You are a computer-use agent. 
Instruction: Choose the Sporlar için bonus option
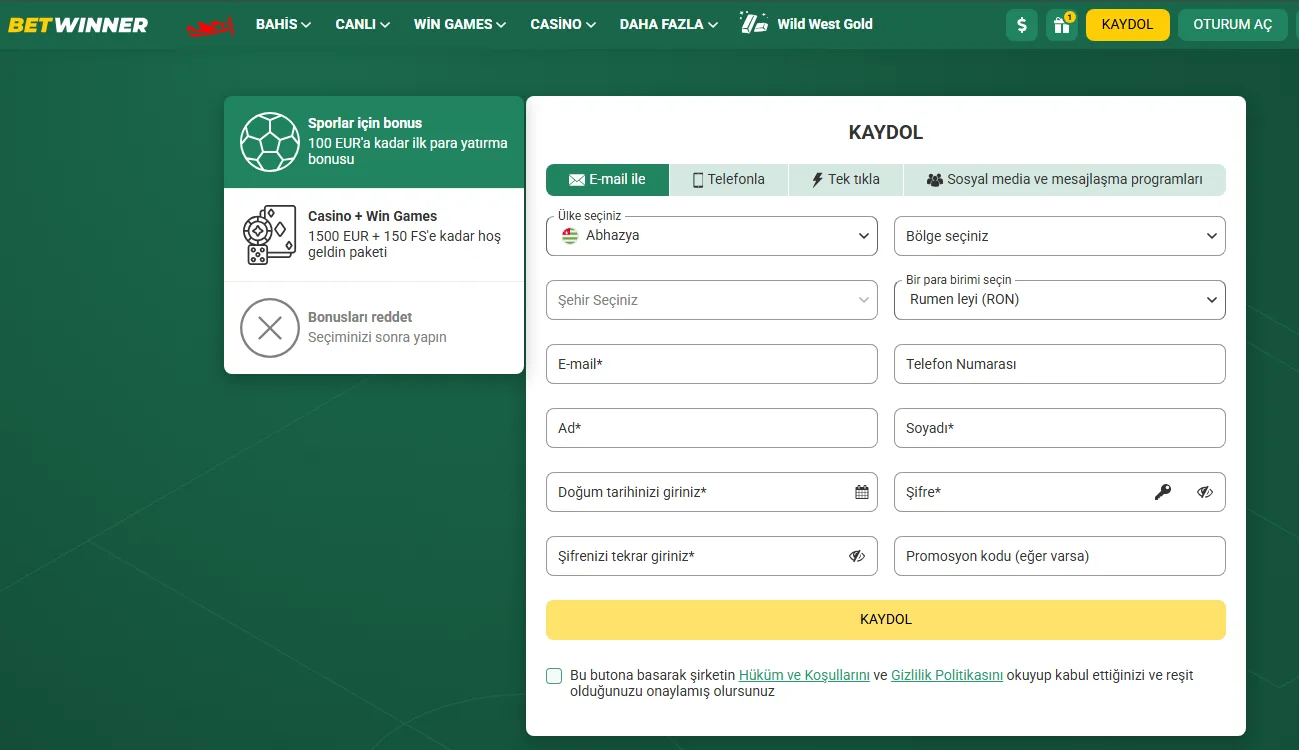point(374,142)
